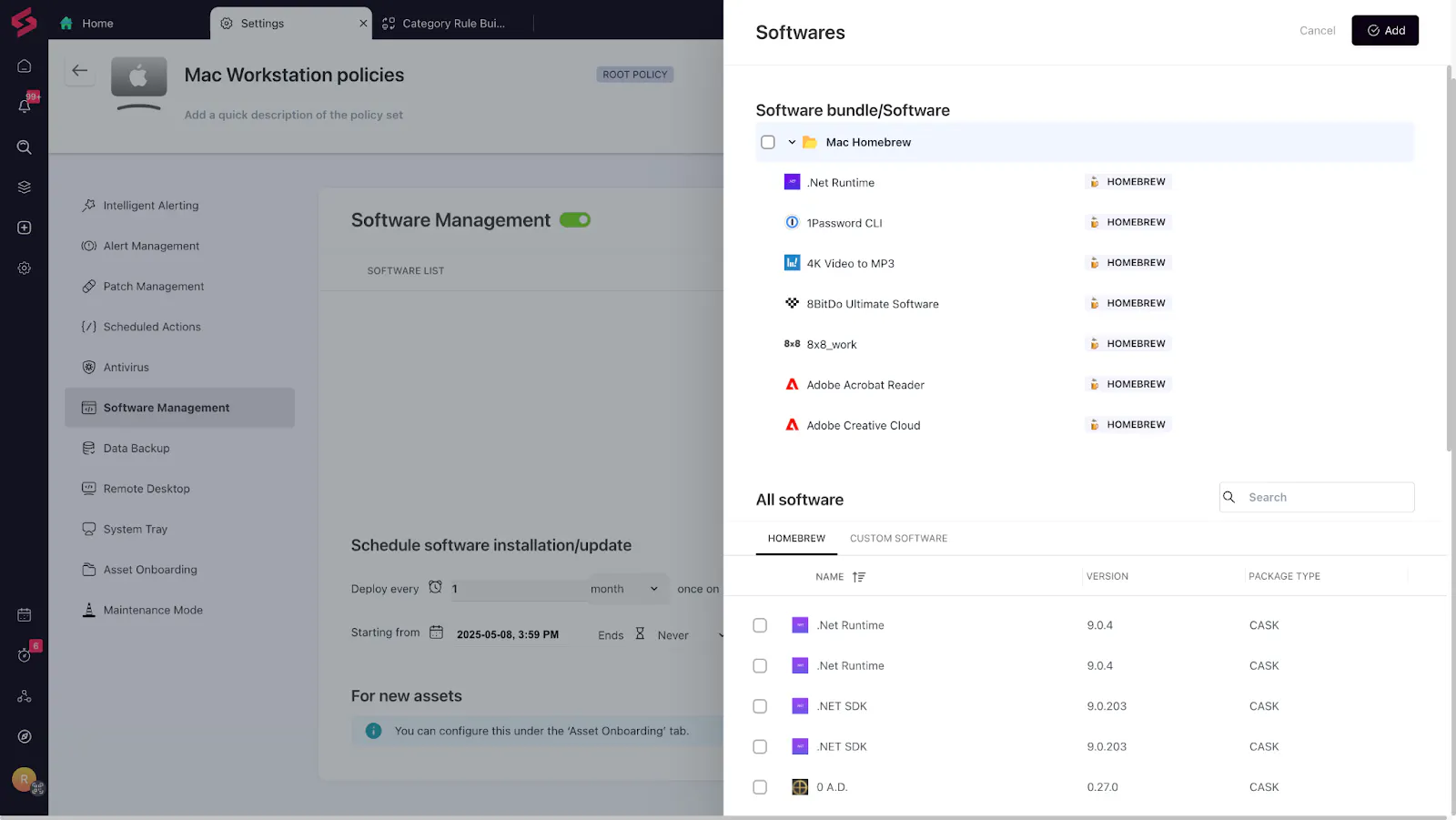Open Patch Management in policy menu
This screenshot has height=820, width=1456.
[154, 287]
